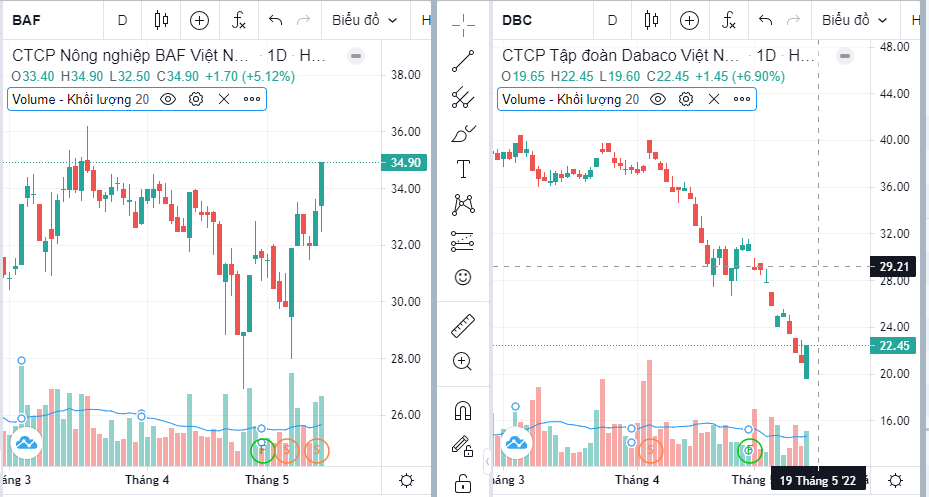Select the brush drawing tool
This screenshot has height=497, width=929.
[x=463, y=133]
